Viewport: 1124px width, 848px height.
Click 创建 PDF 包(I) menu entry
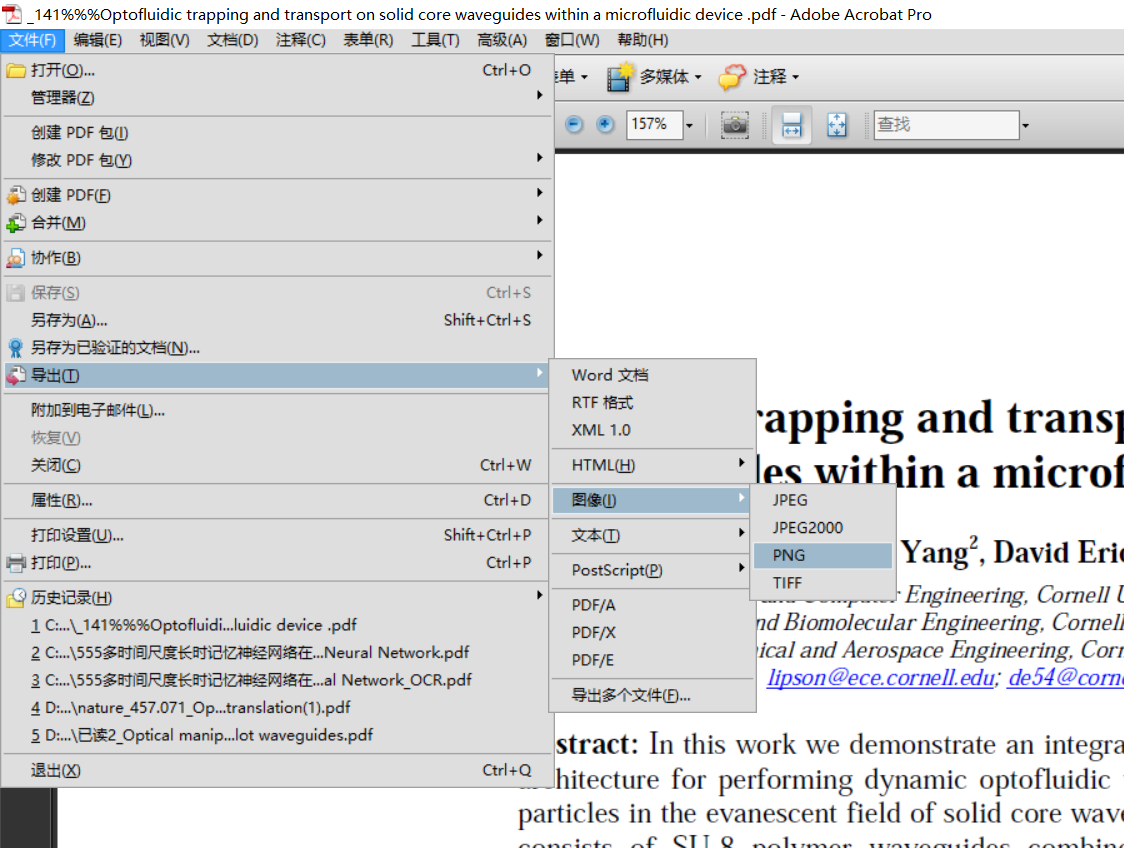tap(277, 133)
